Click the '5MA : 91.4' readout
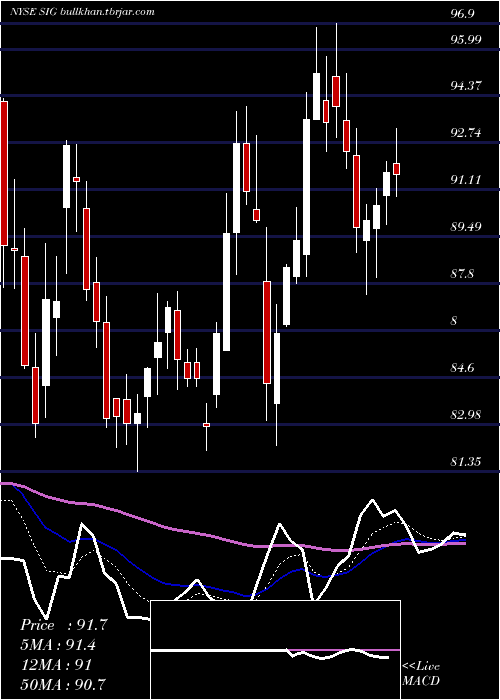Viewport: 500px width, 700px height. click(x=58, y=645)
